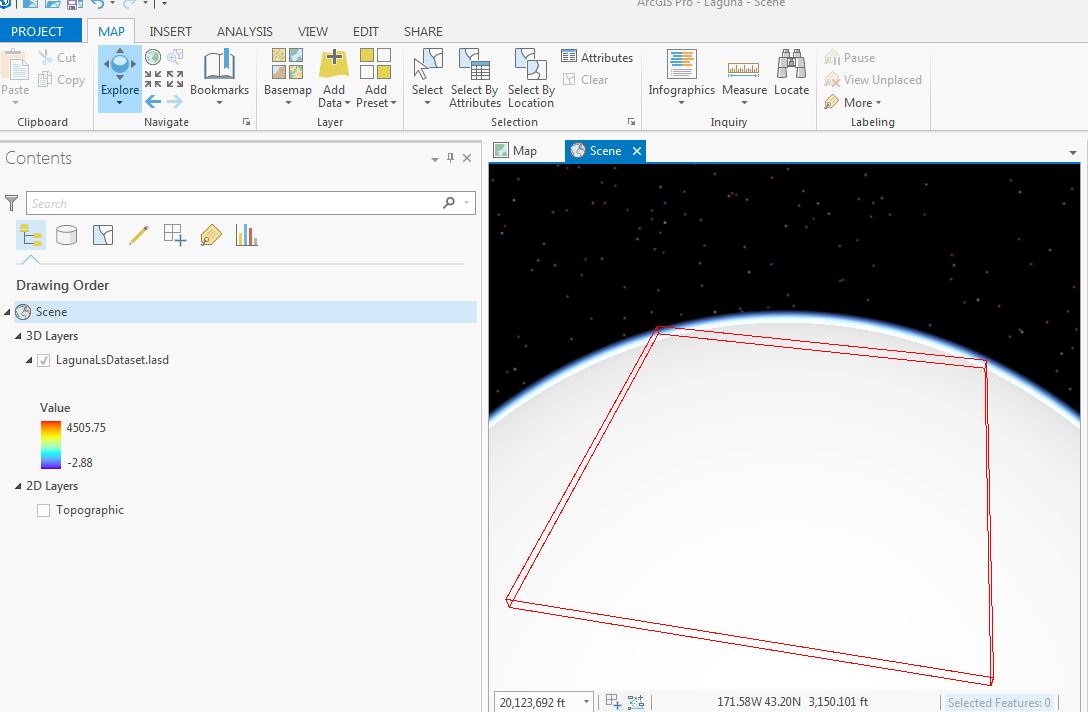Click the Fixed Zoom Out arrows icon
Image resolution: width=1088 pixels, height=712 pixels.
(176, 79)
